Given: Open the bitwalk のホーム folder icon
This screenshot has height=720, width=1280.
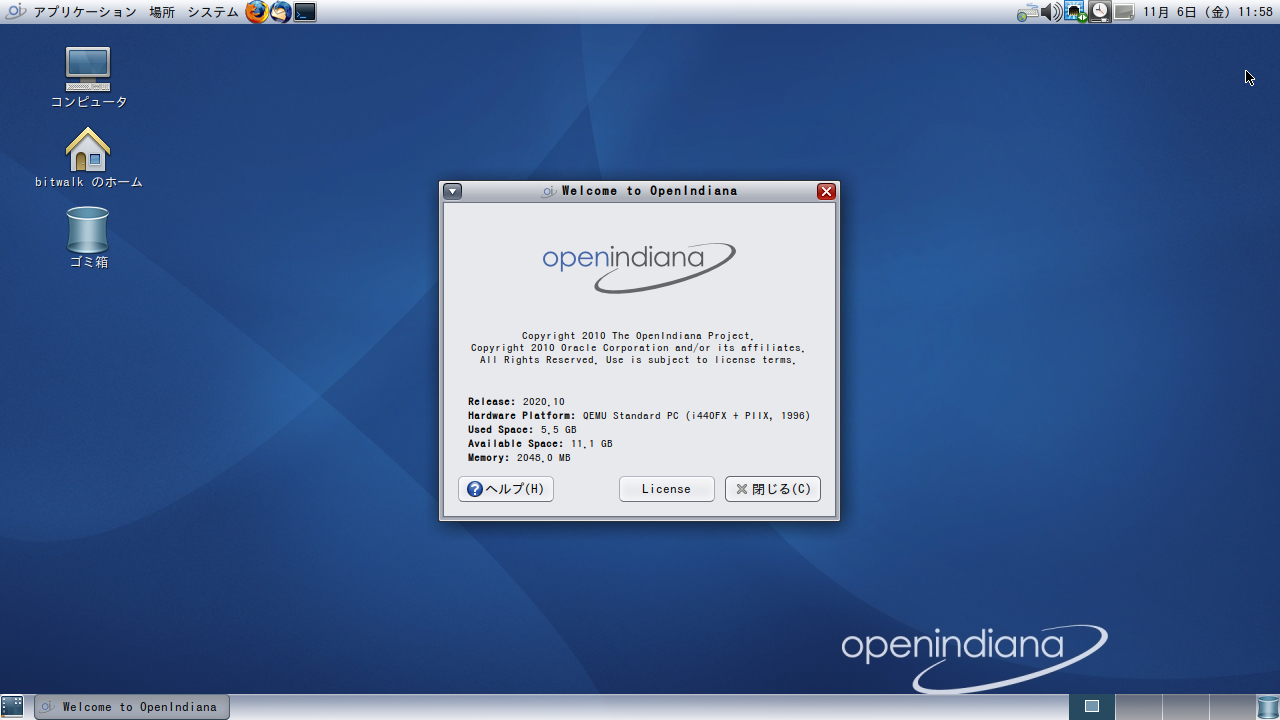Looking at the screenshot, I should click(88, 150).
